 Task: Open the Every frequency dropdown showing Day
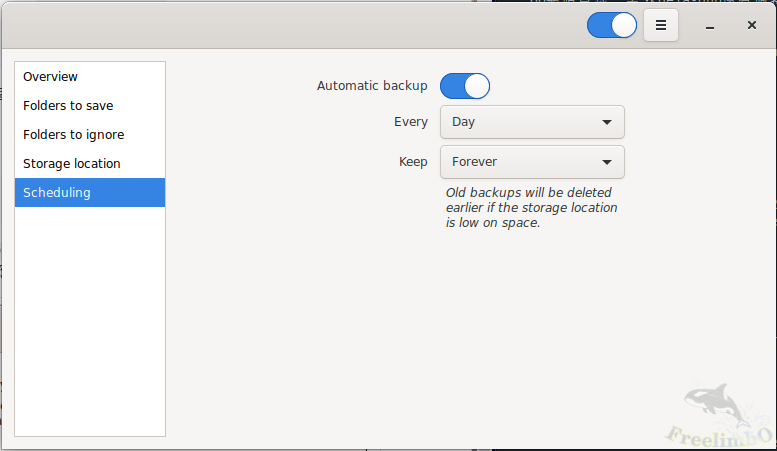pos(532,123)
